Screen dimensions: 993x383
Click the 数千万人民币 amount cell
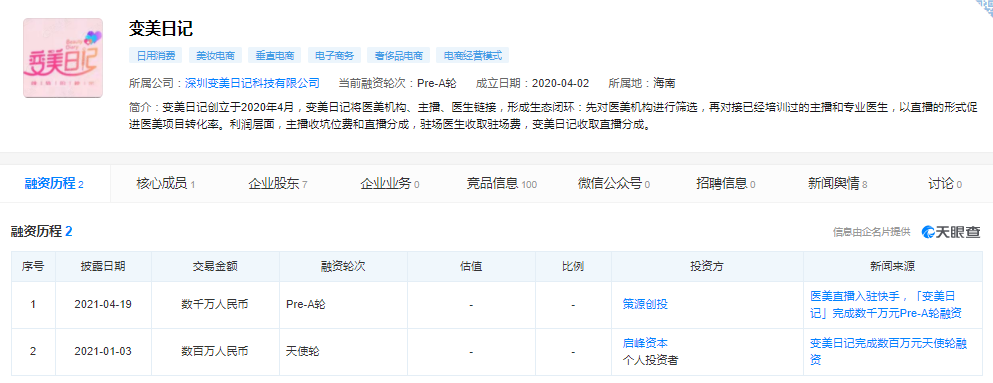point(215,305)
